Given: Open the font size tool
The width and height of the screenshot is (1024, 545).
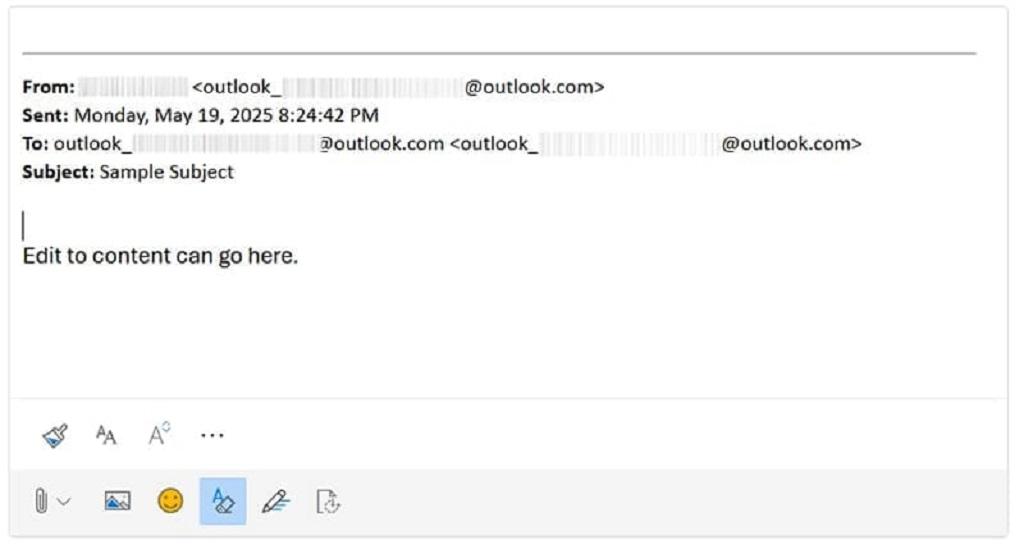Looking at the screenshot, I should (x=106, y=435).
